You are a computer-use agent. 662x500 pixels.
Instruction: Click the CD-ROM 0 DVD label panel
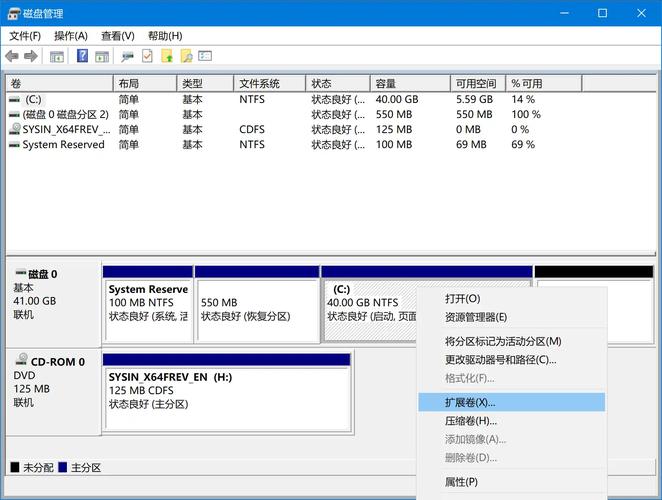pos(54,392)
